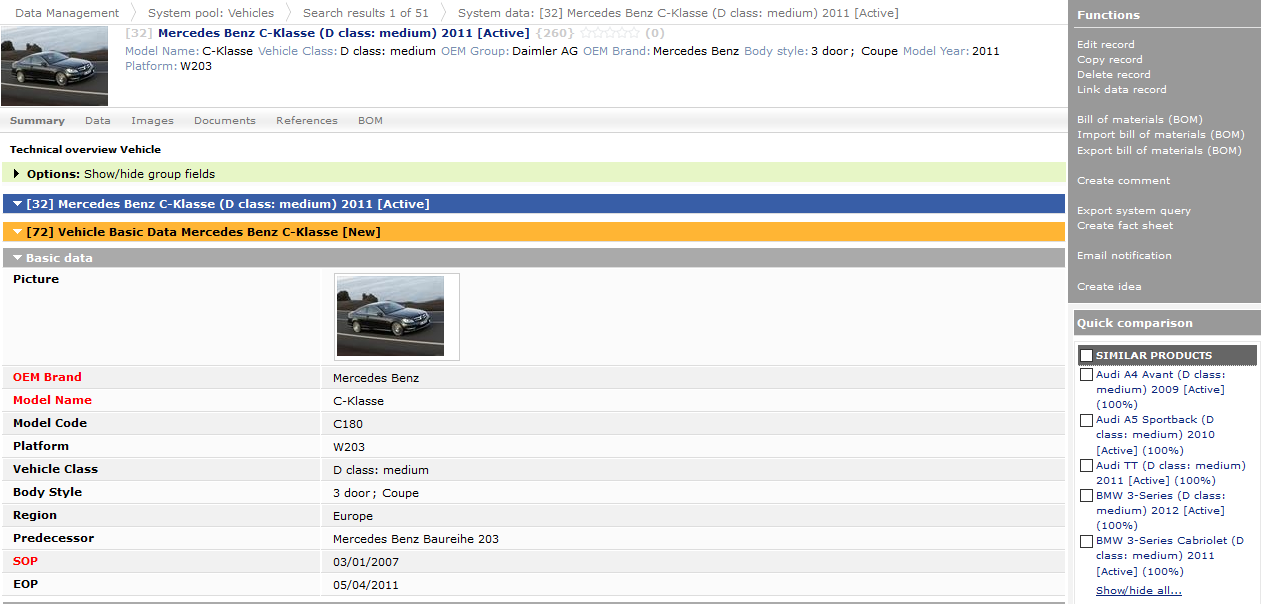Select Delete record in Functions
1261x604 pixels.
(x=1114, y=75)
